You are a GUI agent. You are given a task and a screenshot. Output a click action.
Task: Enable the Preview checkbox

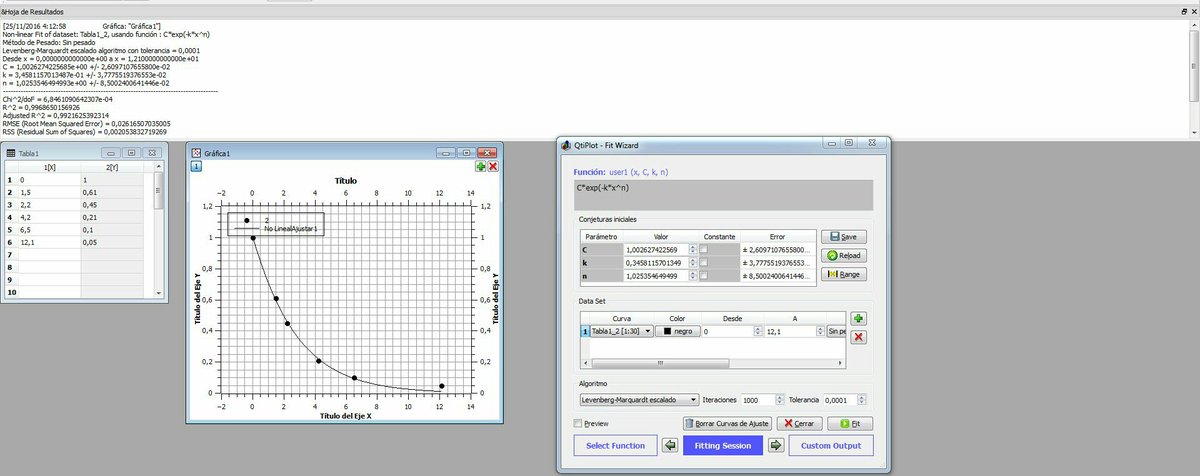(580, 423)
